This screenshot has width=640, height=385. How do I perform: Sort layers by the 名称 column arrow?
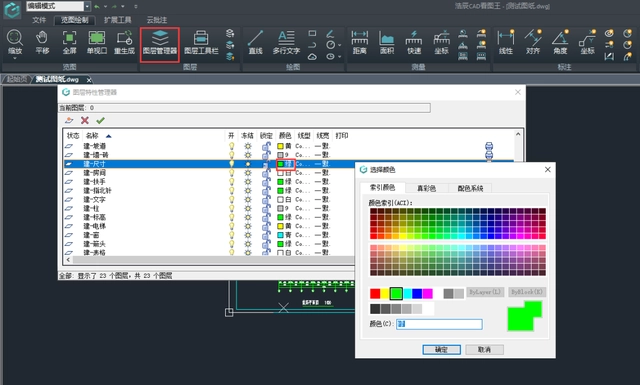pyautogui.click(x=108, y=136)
